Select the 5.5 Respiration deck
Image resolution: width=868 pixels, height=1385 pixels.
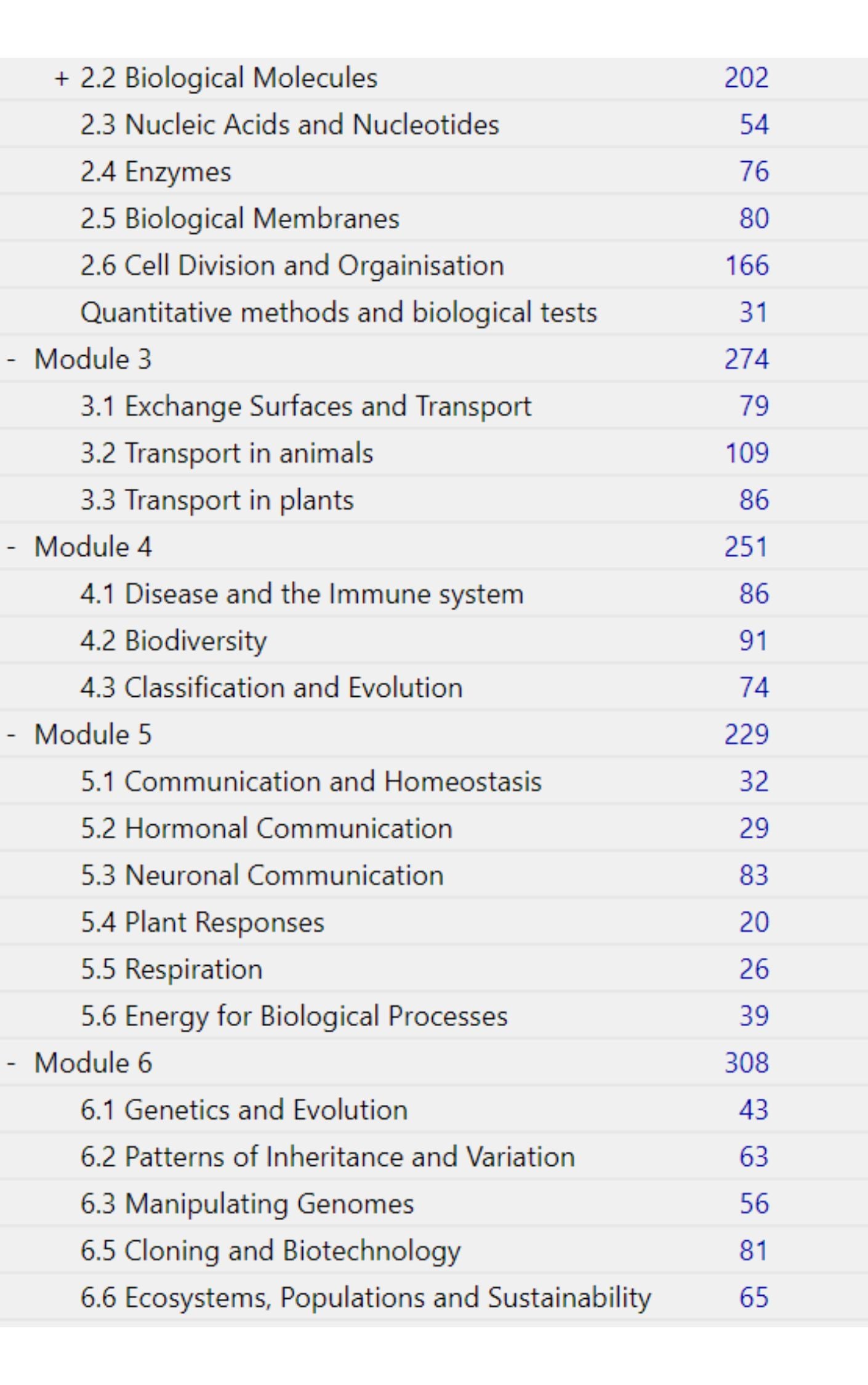(x=171, y=969)
